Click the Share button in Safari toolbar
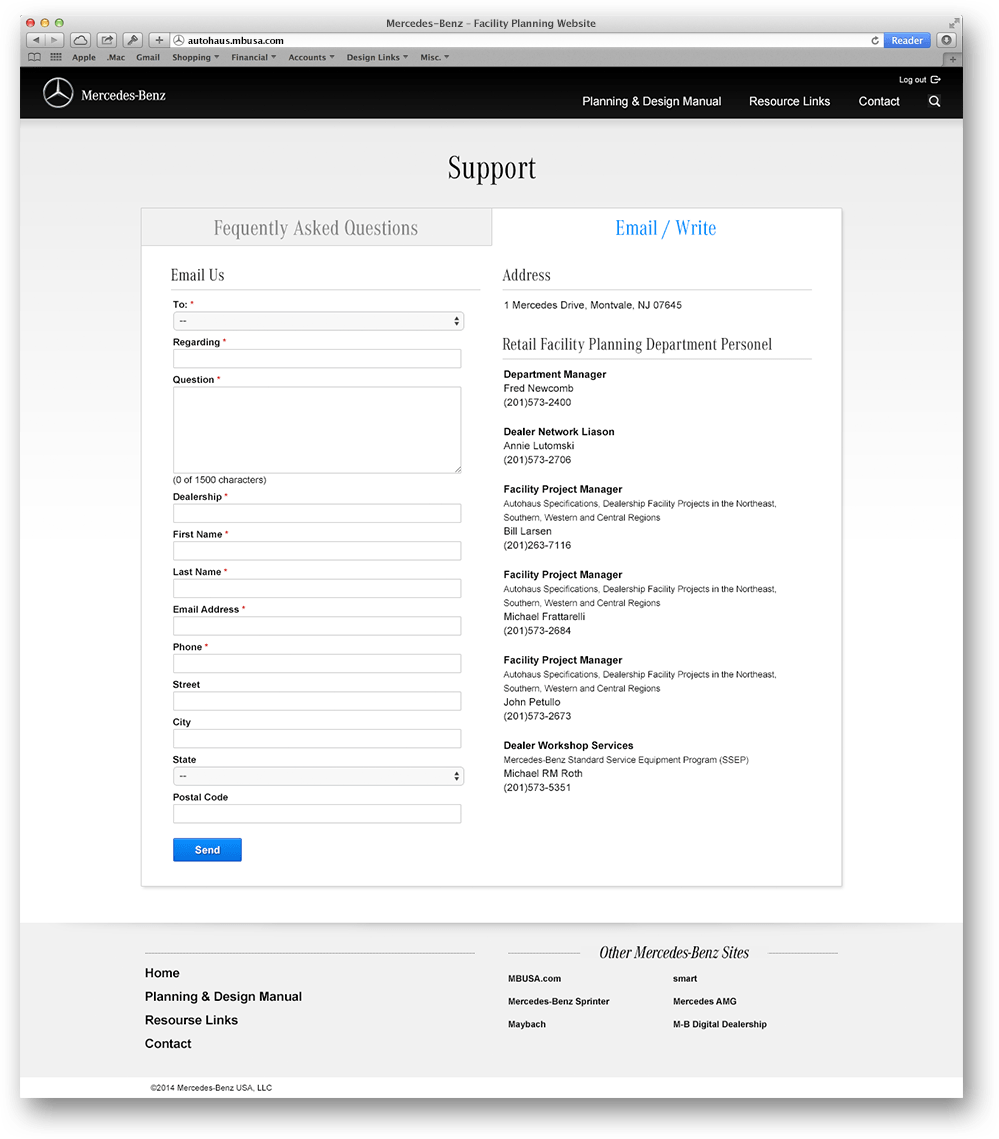 107,40
